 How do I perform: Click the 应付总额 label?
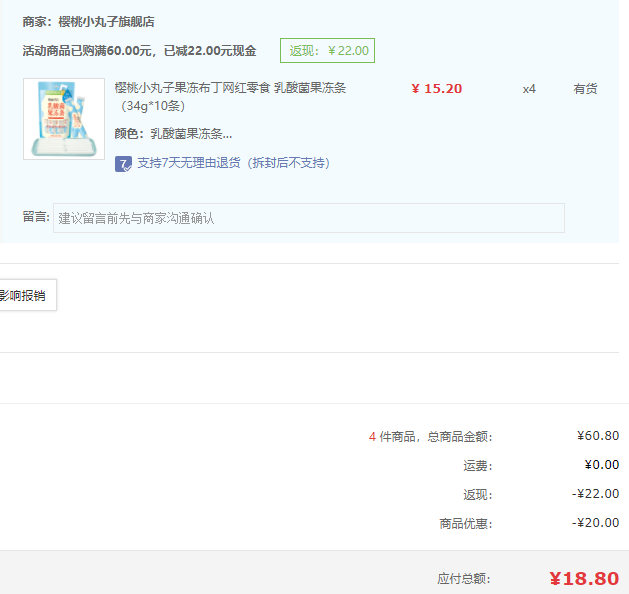click(x=464, y=579)
